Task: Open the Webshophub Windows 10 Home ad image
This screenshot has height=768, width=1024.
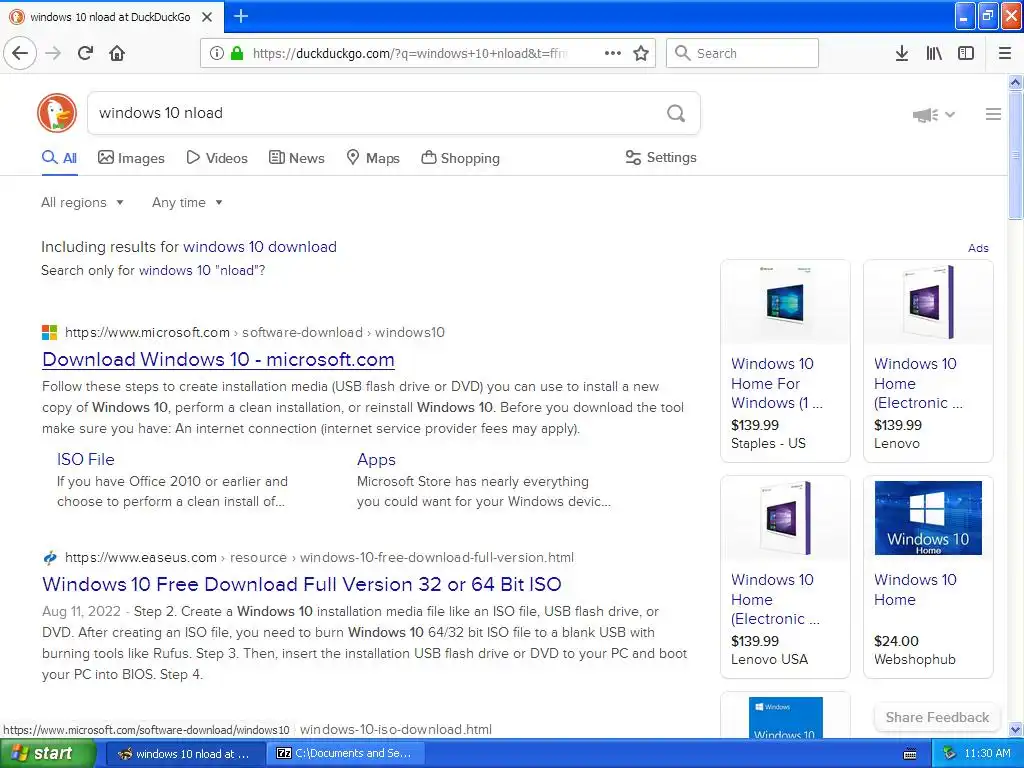Action: pyautogui.click(x=928, y=518)
